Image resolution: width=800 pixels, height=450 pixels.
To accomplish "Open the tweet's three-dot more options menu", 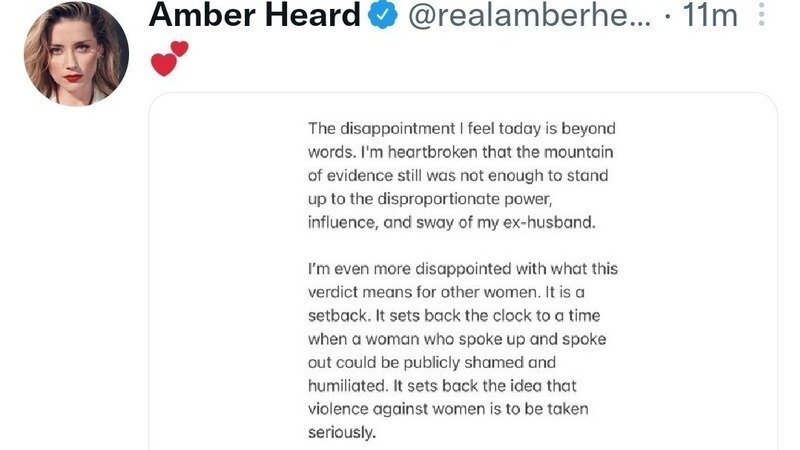I will pyautogui.click(x=762, y=16).
